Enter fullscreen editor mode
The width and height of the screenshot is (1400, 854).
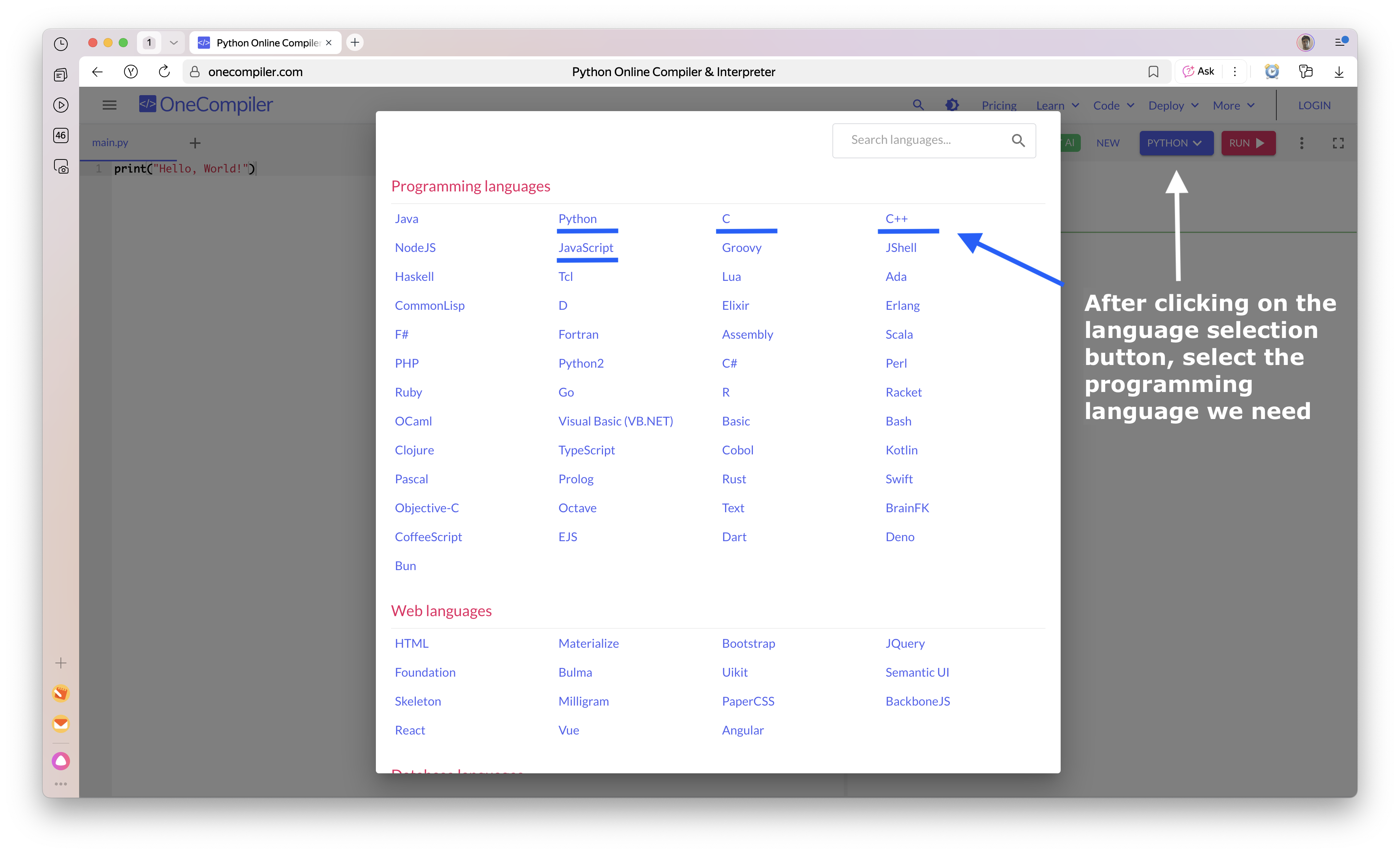pyautogui.click(x=1338, y=143)
